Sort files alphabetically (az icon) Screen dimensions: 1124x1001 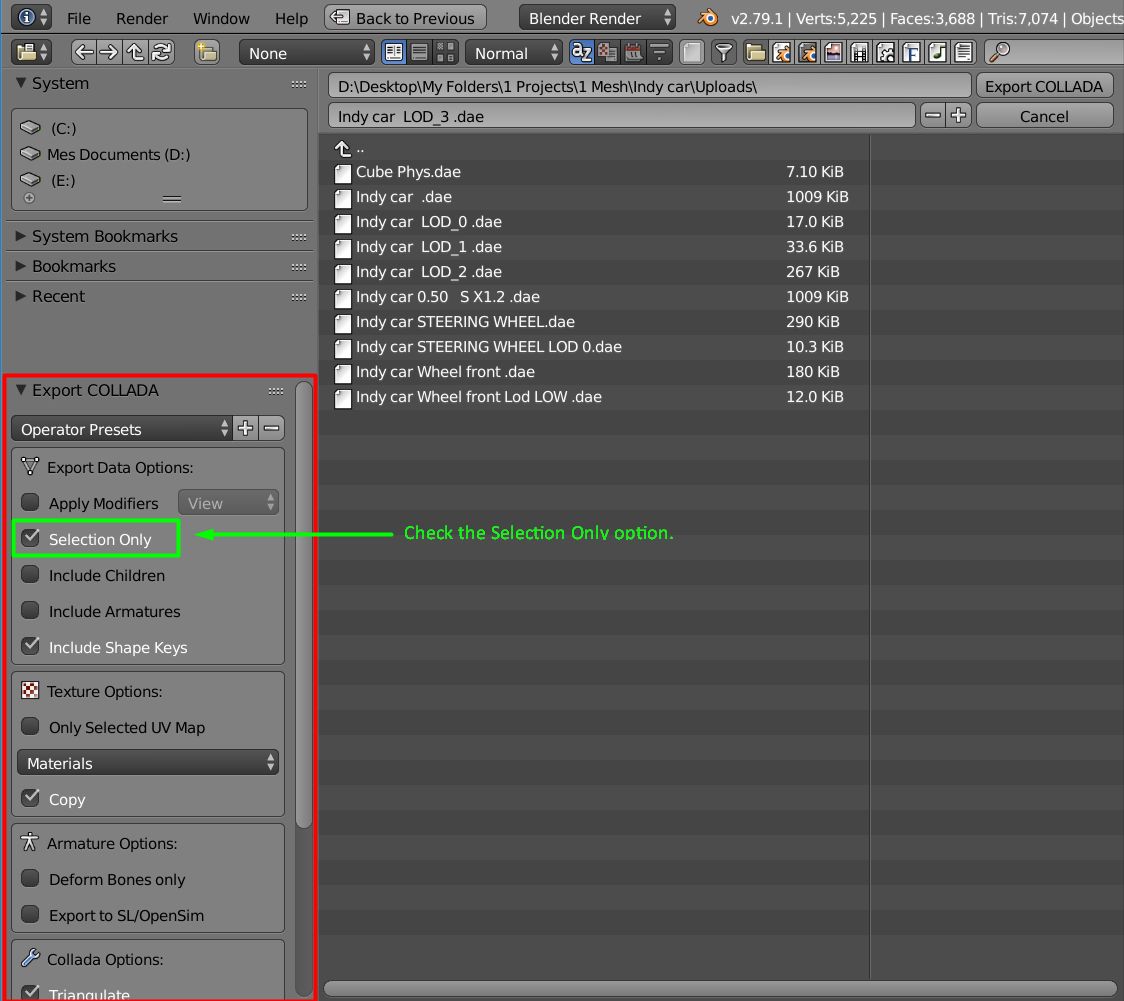[x=581, y=52]
